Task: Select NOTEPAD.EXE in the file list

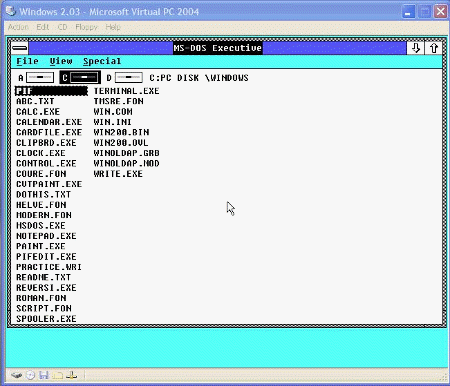Action: pos(46,236)
